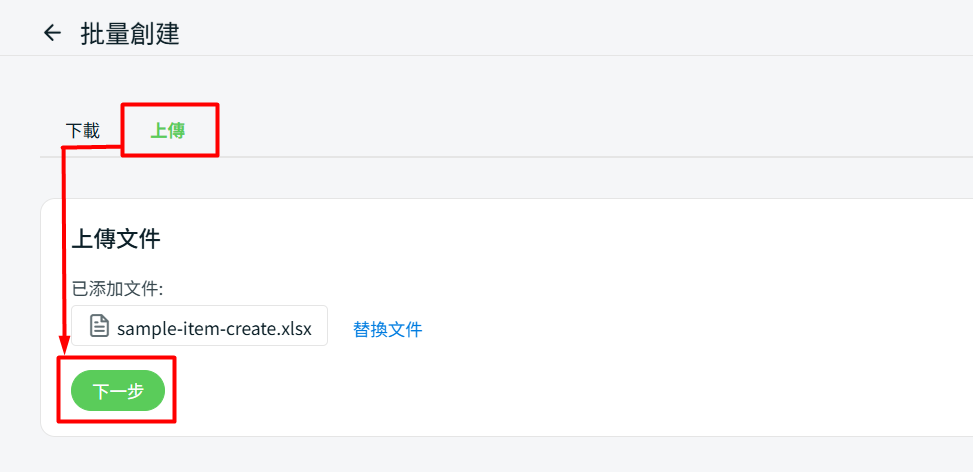This screenshot has height=472, width=973.
Task: Click the 批量創建 page title
Action: point(130,33)
